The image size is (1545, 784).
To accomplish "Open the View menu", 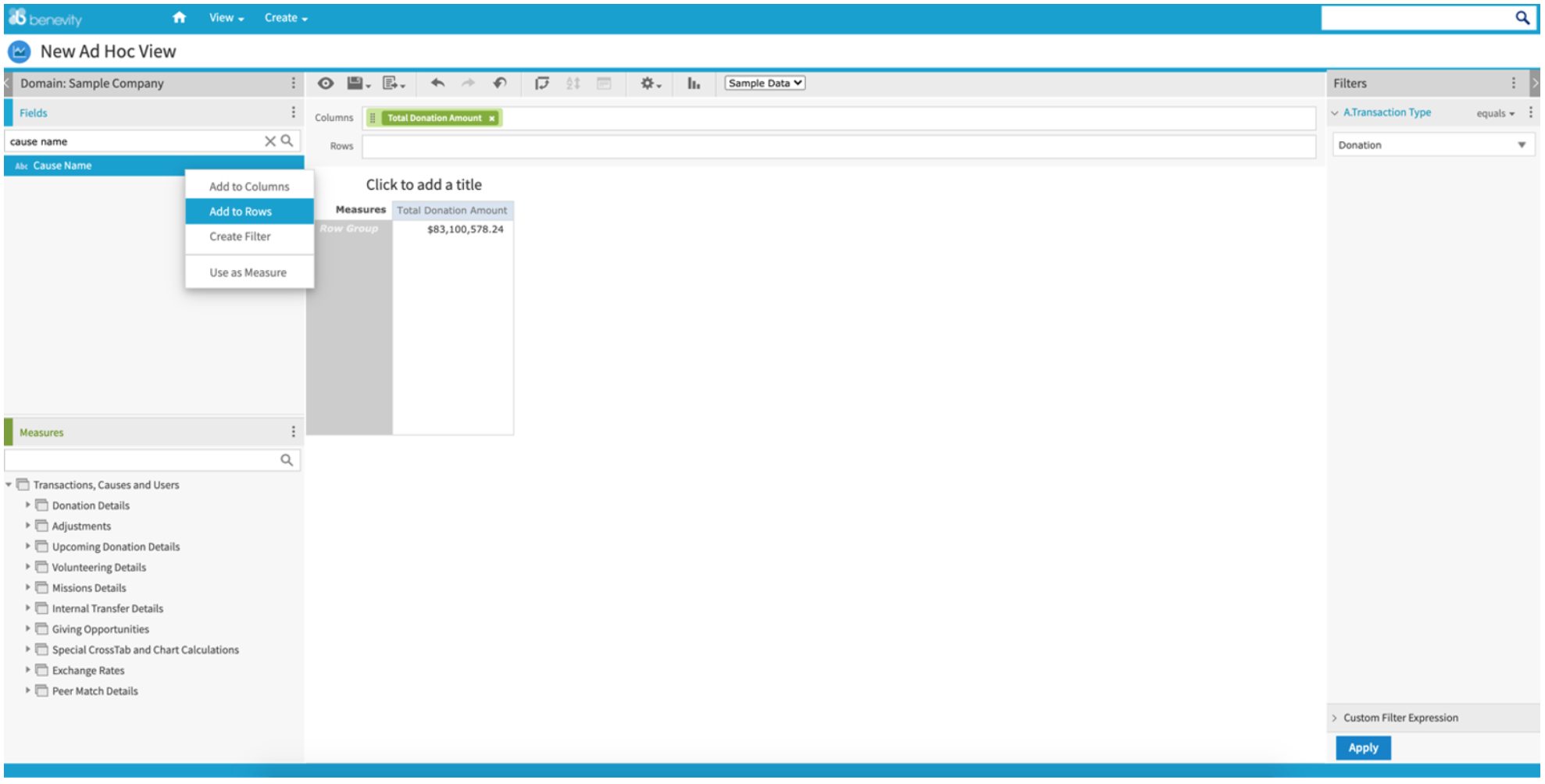I will click(227, 17).
